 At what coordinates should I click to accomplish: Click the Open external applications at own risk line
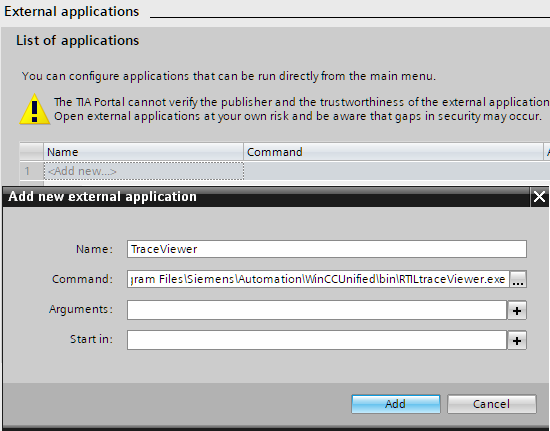[297, 116]
